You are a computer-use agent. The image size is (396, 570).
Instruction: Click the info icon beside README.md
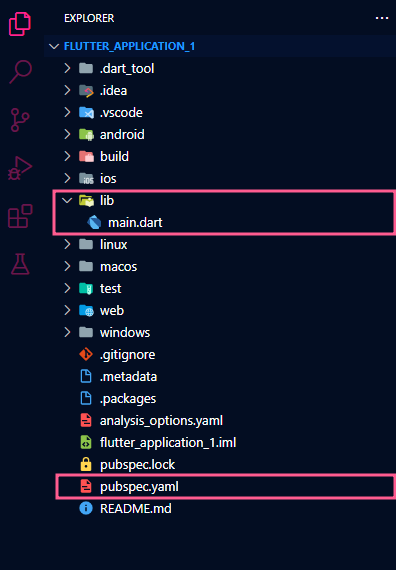(x=86, y=508)
